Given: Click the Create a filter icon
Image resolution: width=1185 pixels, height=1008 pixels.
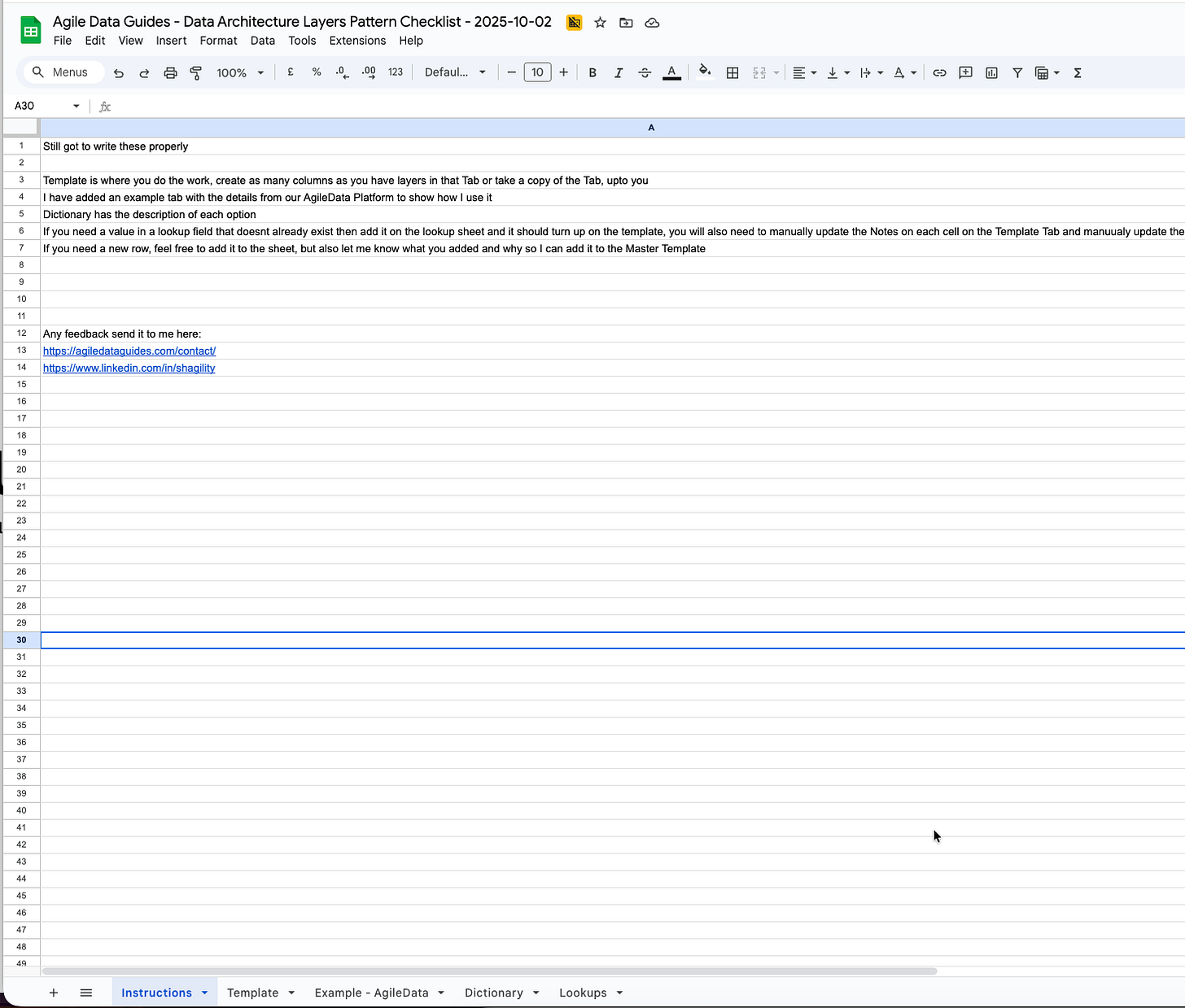Looking at the screenshot, I should pyautogui.click(x=1017, y=73).
